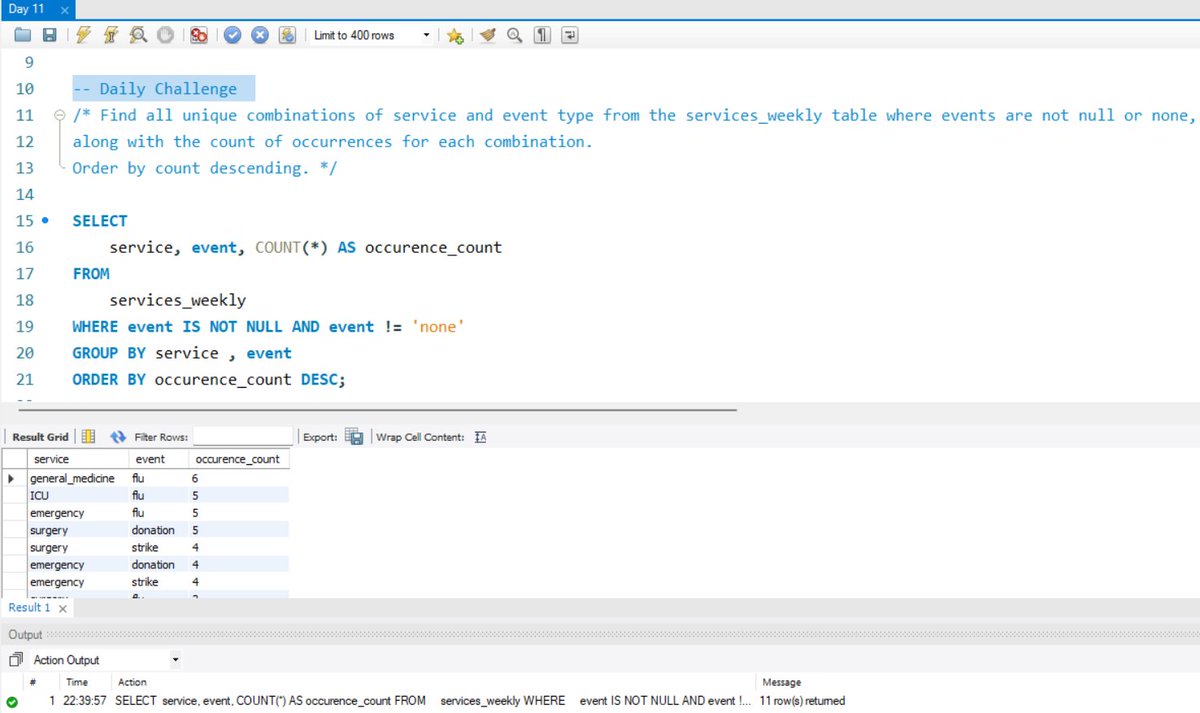Select the general_medicine cell

(78, 478)
